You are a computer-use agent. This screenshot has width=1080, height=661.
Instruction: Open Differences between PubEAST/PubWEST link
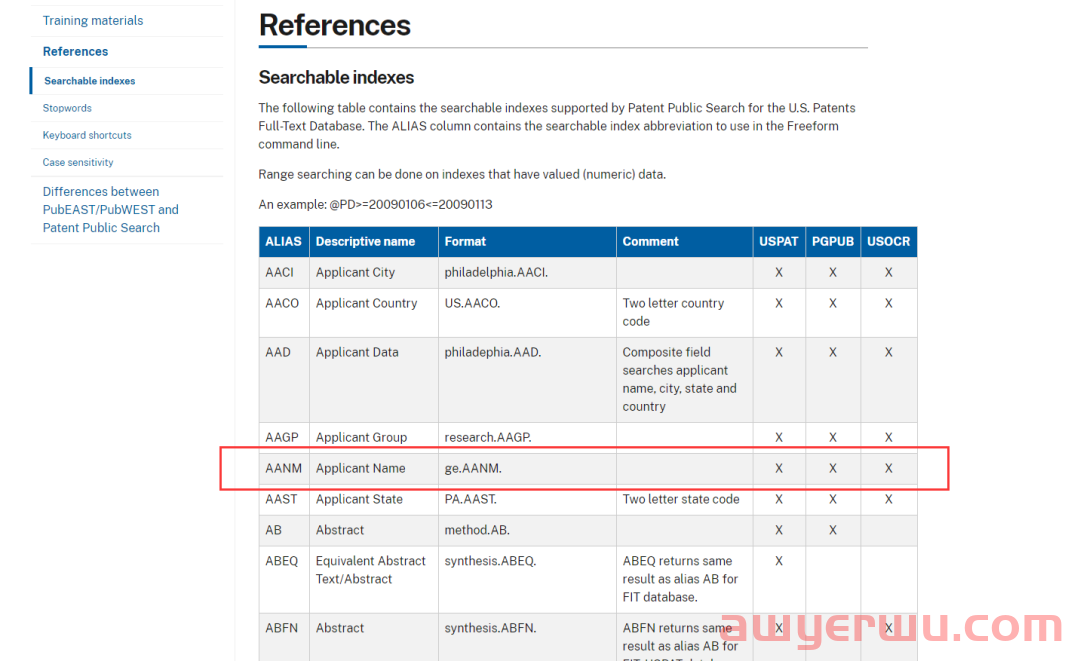[x=110, y=210]
